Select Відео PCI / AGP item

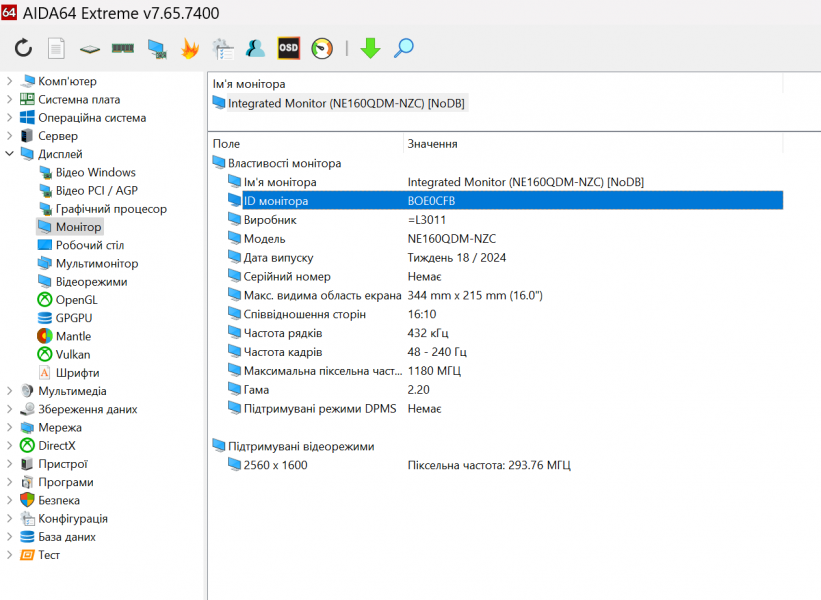[97, 191]
